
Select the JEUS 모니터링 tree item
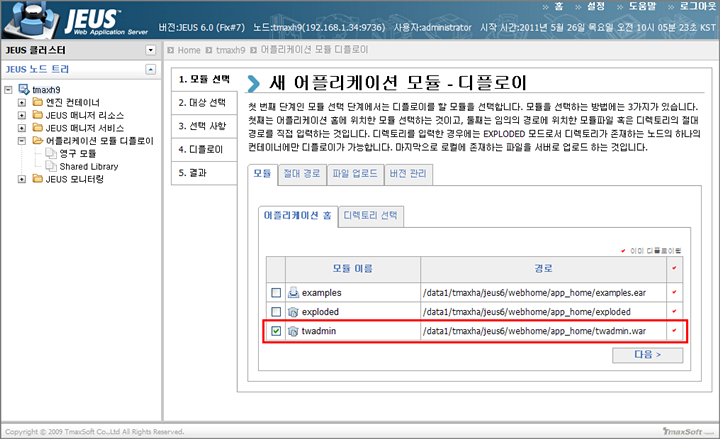coord(74,179)
